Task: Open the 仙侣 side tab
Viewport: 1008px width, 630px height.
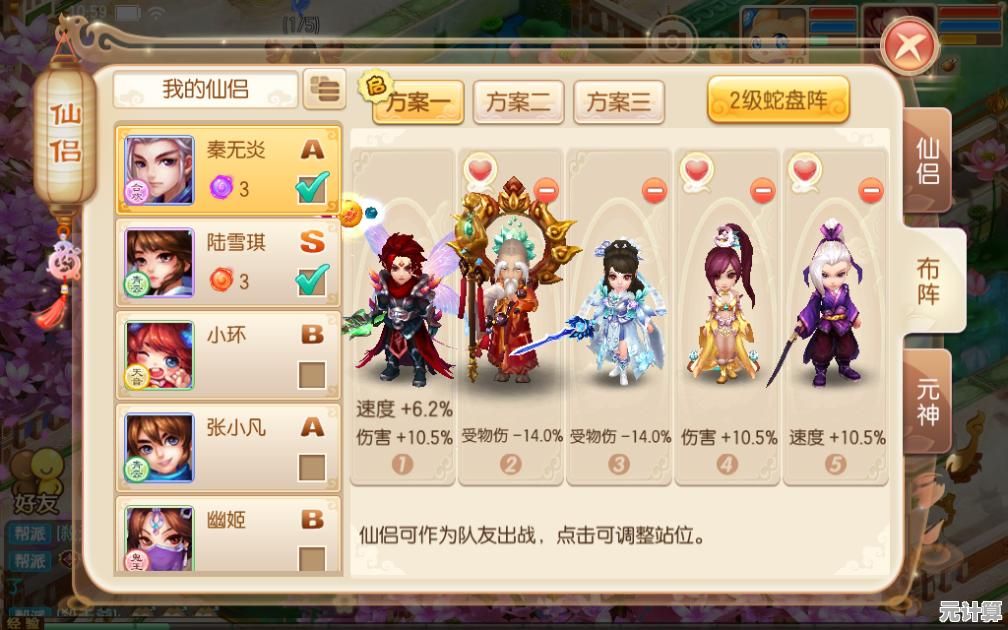Action: tap(927, 160)
